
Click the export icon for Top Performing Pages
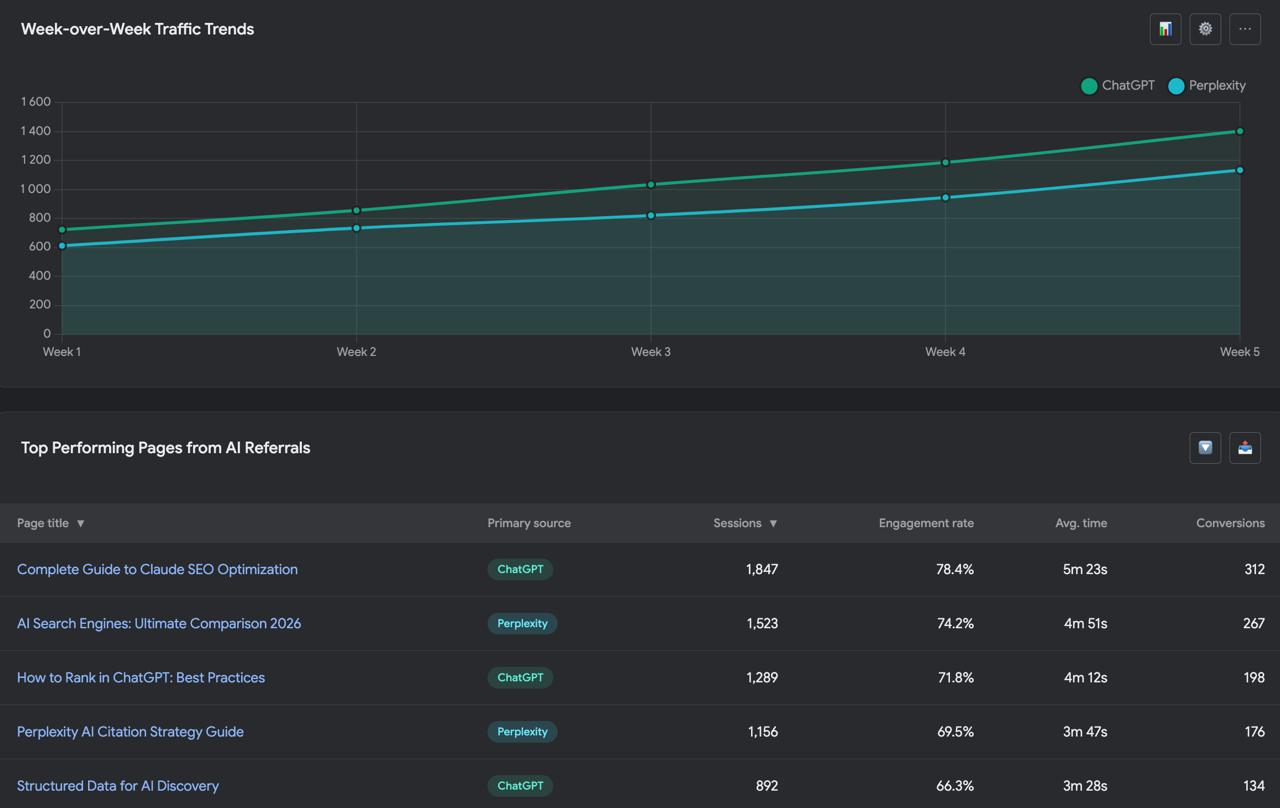(x=1245, y=448)
